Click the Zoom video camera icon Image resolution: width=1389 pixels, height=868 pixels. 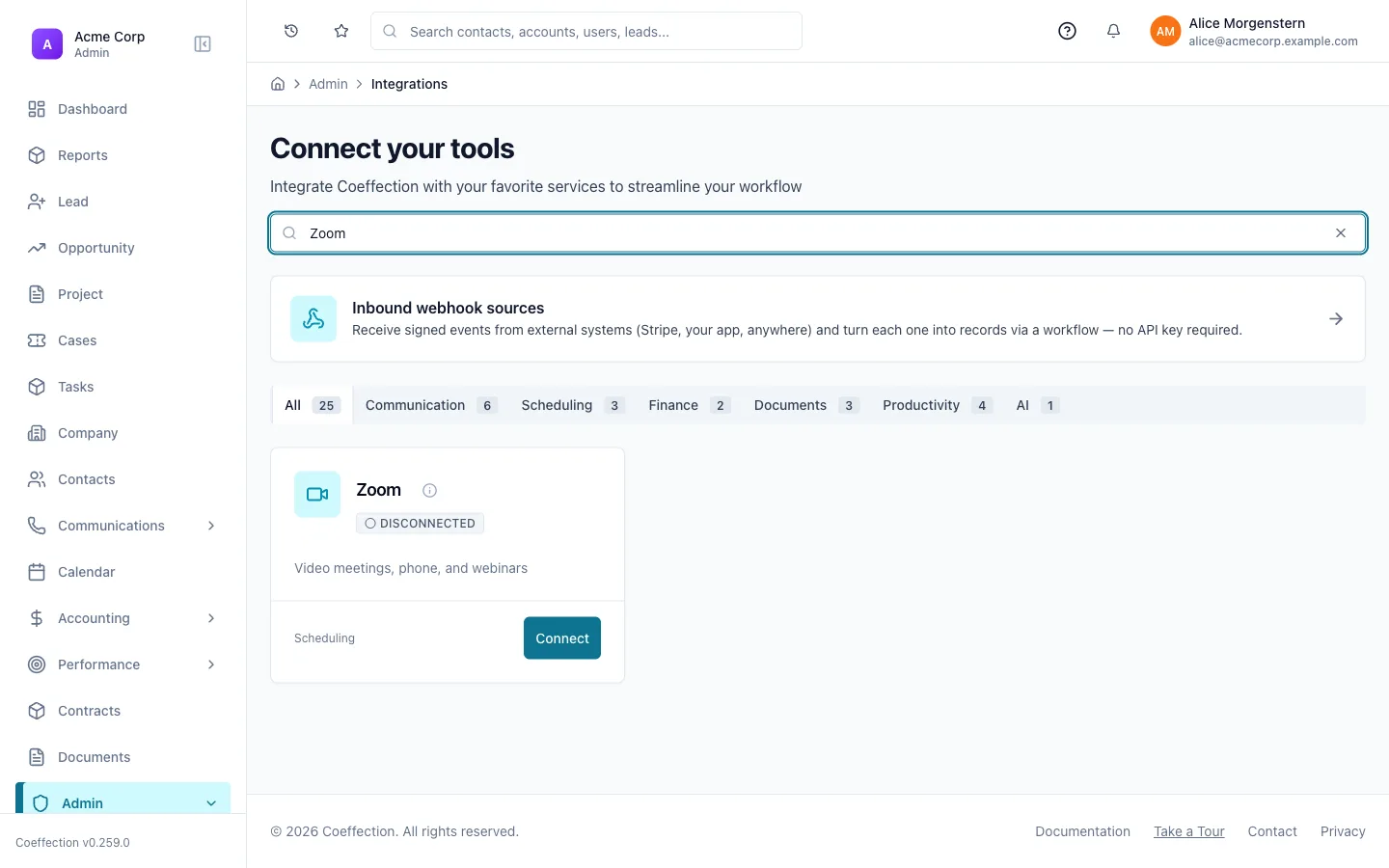click(317, 495)
